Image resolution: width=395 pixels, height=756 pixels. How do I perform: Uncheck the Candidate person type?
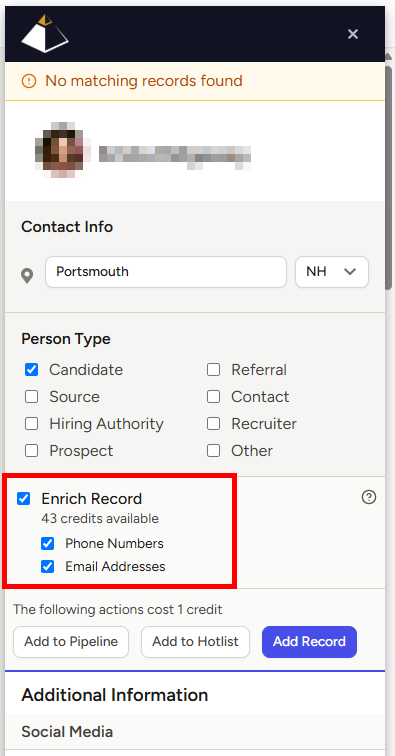coord(31,370)
